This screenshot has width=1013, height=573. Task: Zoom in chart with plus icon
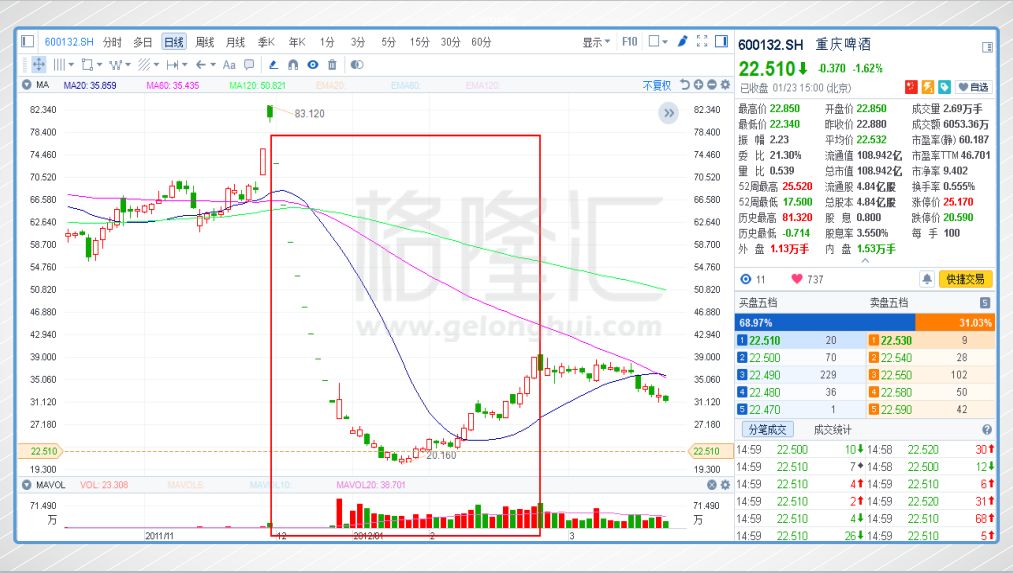pyautogui.click(x=698, y=85)
